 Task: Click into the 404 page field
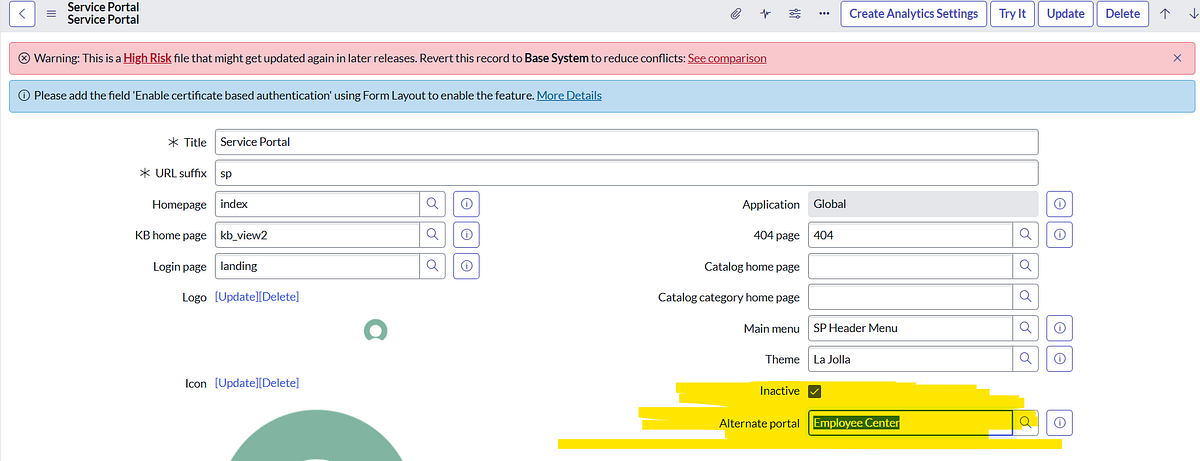pyautogui.click(x=910, y=235)
